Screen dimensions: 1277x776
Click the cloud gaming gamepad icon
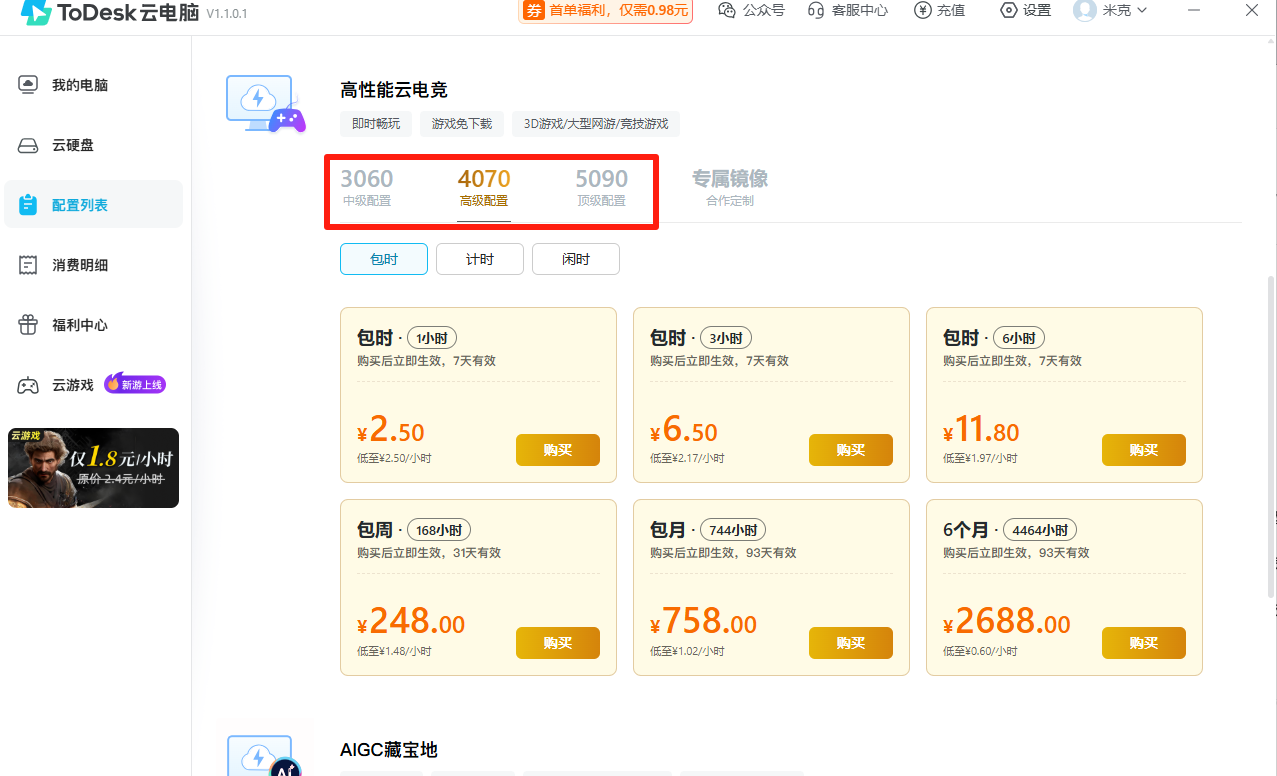28,385
